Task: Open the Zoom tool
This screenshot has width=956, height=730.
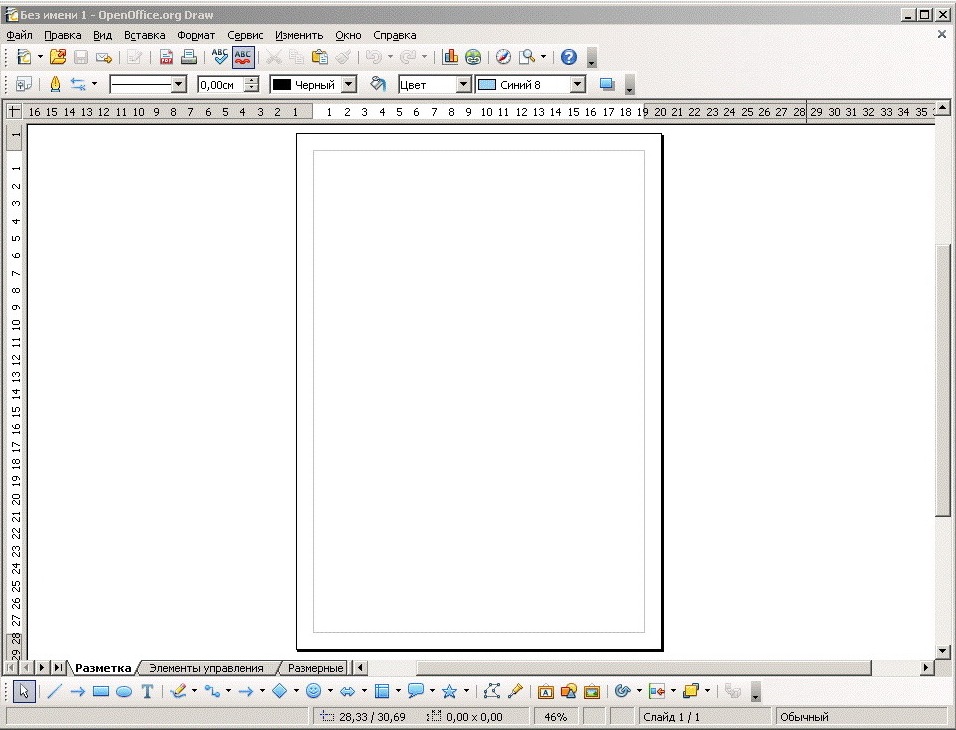Action: pyautogui.click(x=527, y=57)
